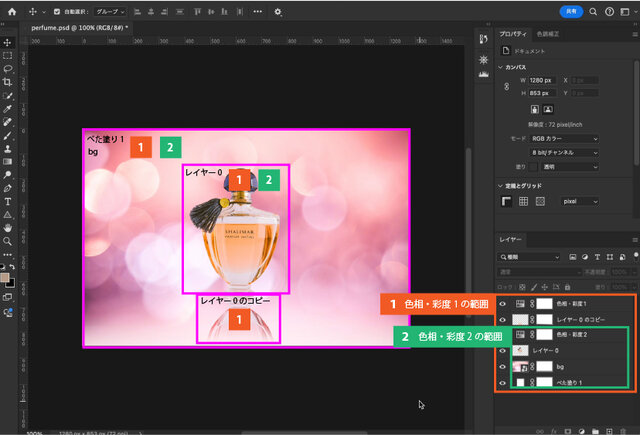Open the RGB カラー mode dropdown

tap(564, 138)
